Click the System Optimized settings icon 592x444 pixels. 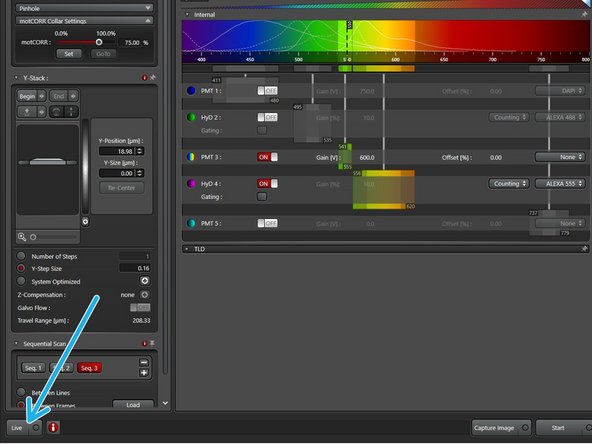click(145, 281)
